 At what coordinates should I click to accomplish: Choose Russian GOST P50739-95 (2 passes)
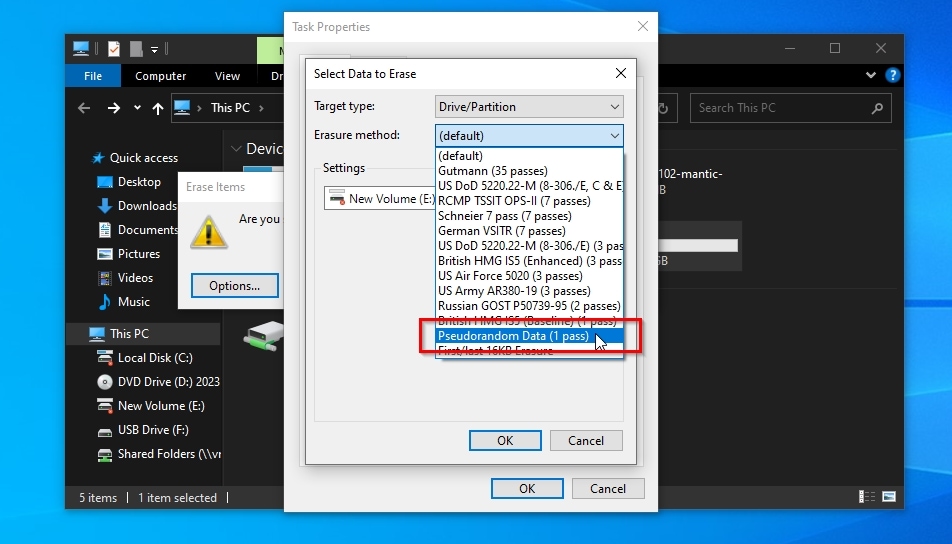529,306
